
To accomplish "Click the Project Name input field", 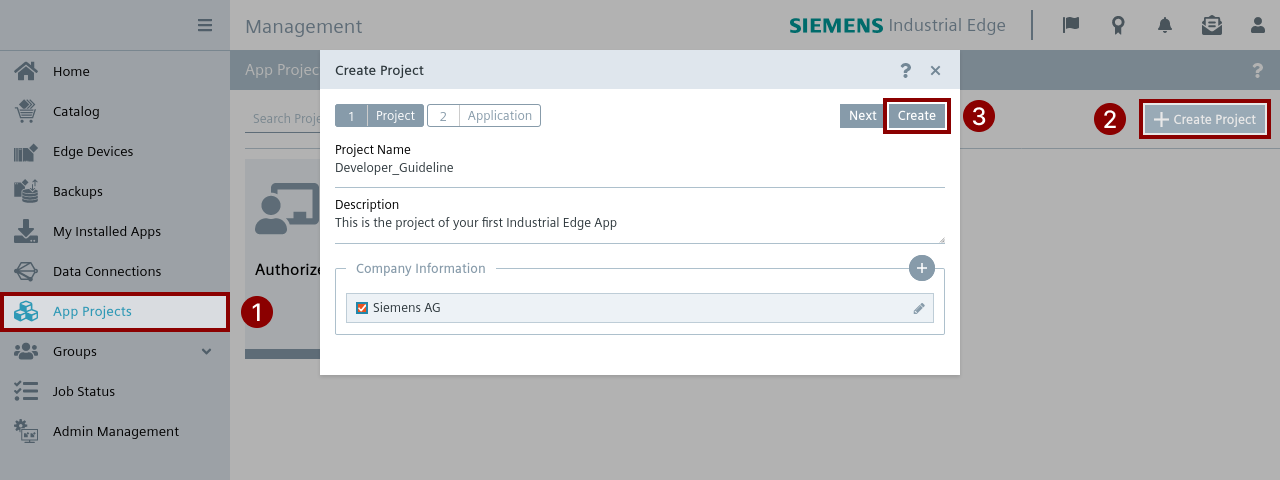I will tap(639, 168).
